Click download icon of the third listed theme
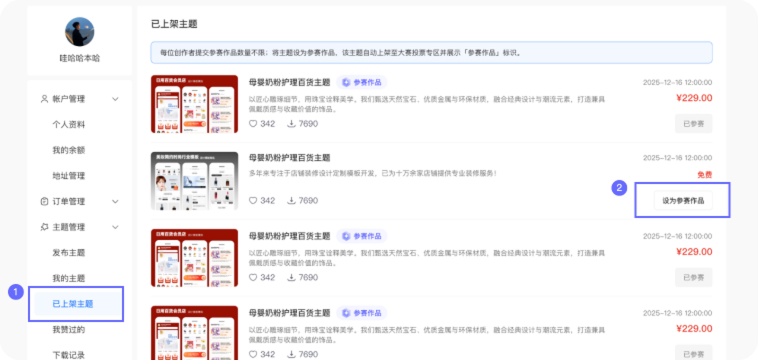Viewport: 758px width, 360px height. 292,277
